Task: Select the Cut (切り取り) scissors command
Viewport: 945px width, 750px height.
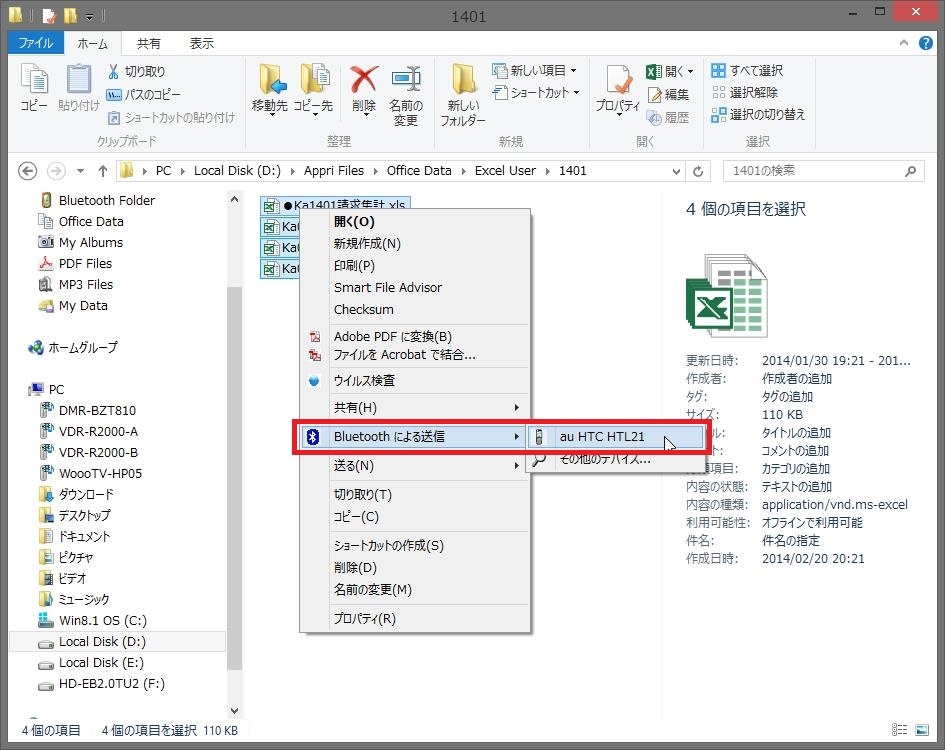Action: pyautogui.click(x=136, y=71)
